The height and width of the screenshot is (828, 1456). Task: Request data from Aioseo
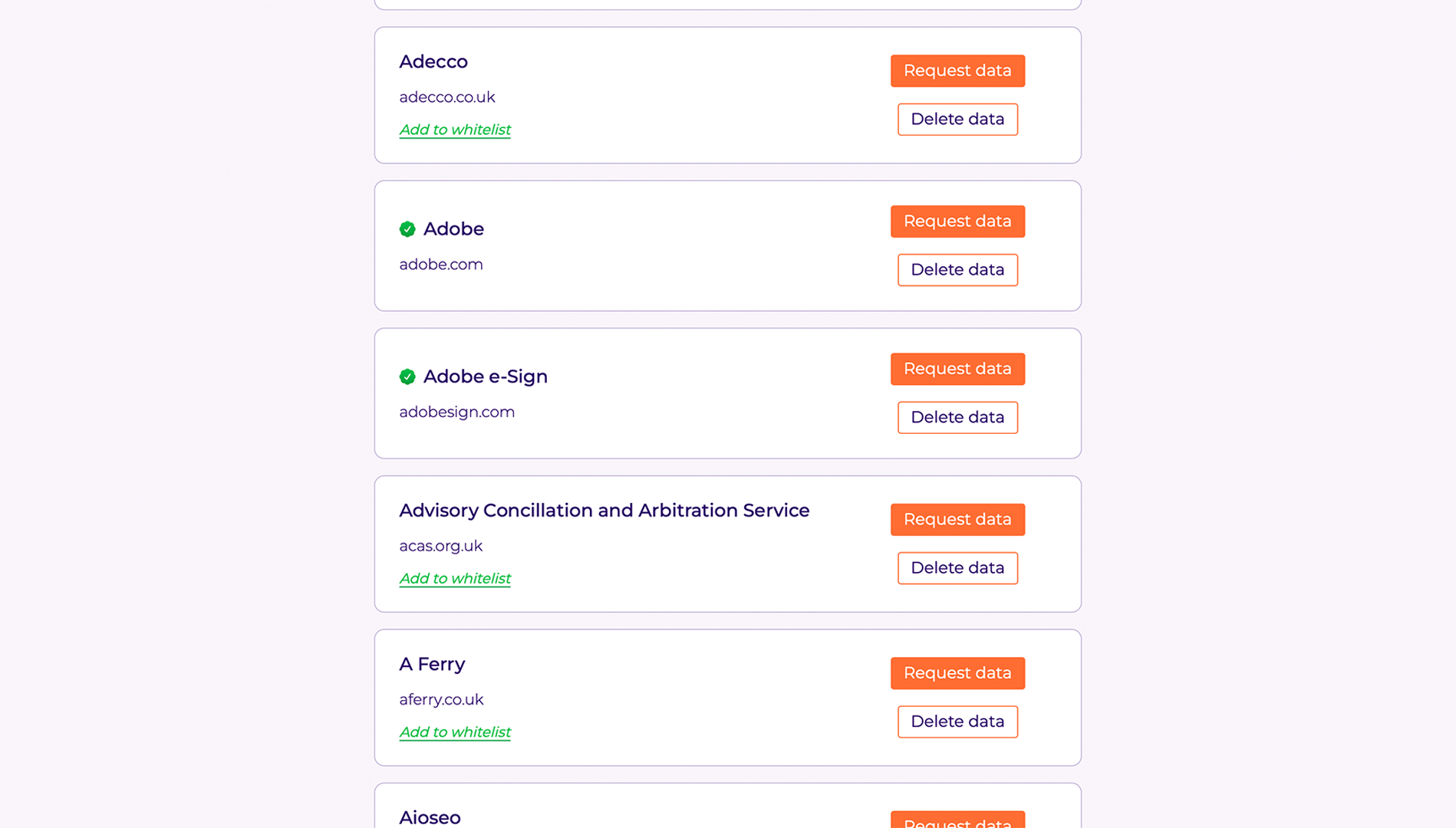[x=957, y=820]
